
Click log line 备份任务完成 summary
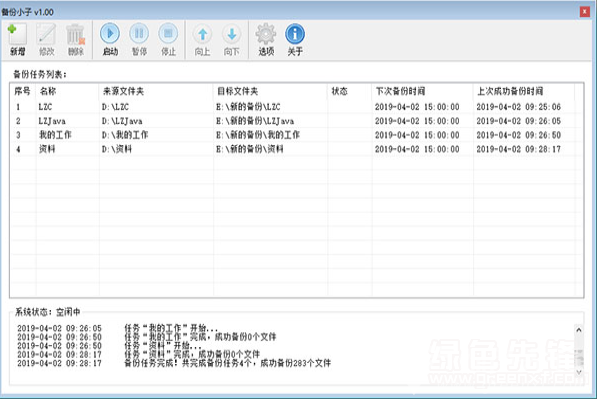228,363
